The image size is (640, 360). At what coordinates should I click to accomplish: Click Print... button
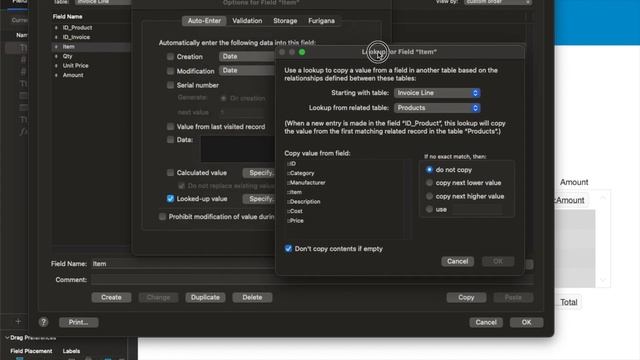click(x=78, y=322)
